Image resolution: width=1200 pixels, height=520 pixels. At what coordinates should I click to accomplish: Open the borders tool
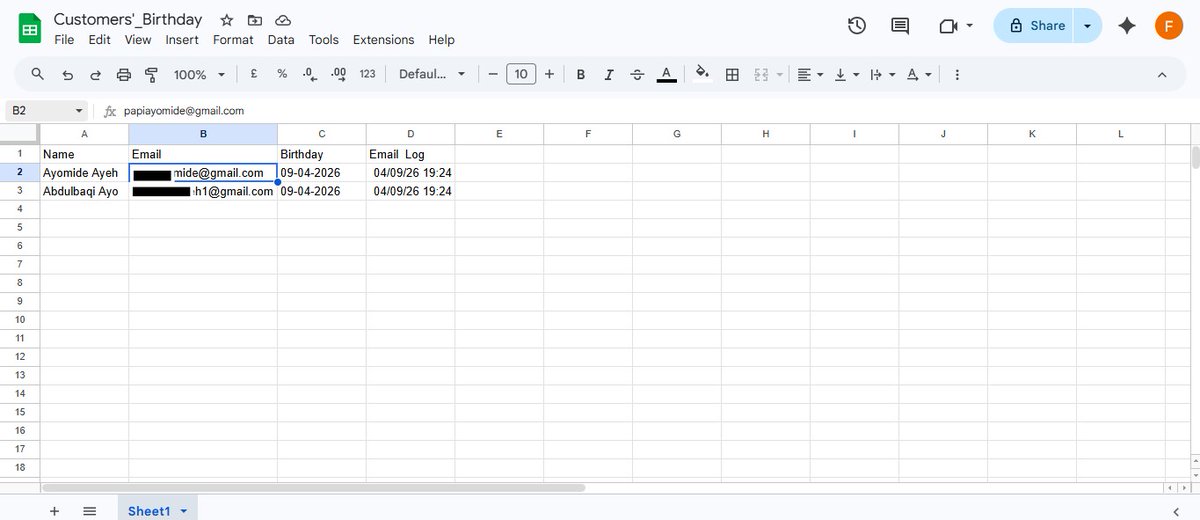pos(732,74)
